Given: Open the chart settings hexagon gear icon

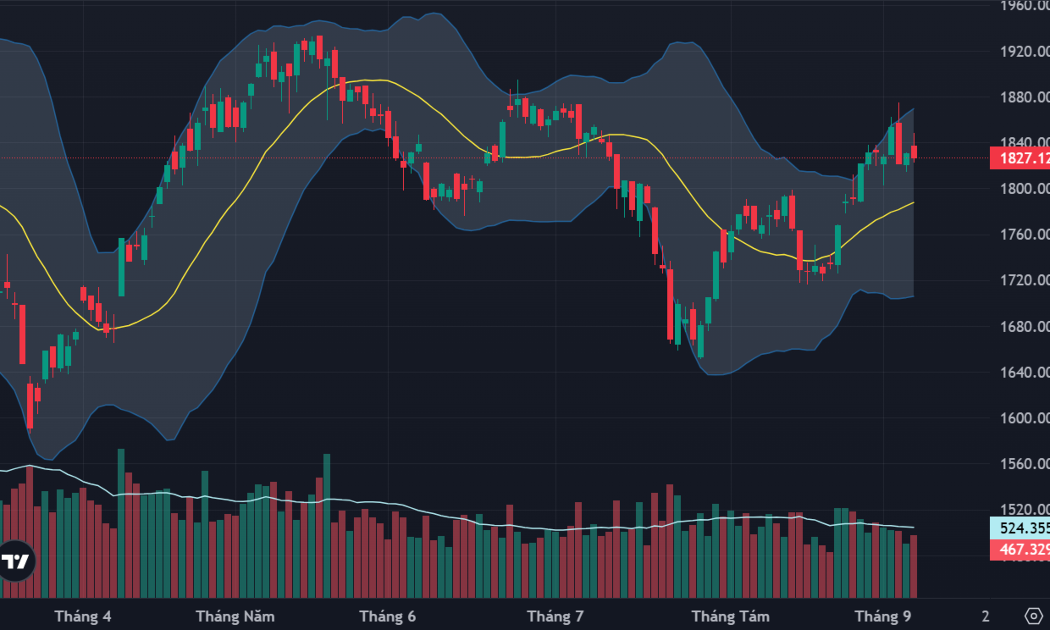Looking at the screenshot, I should click(x=1033, y=615).
